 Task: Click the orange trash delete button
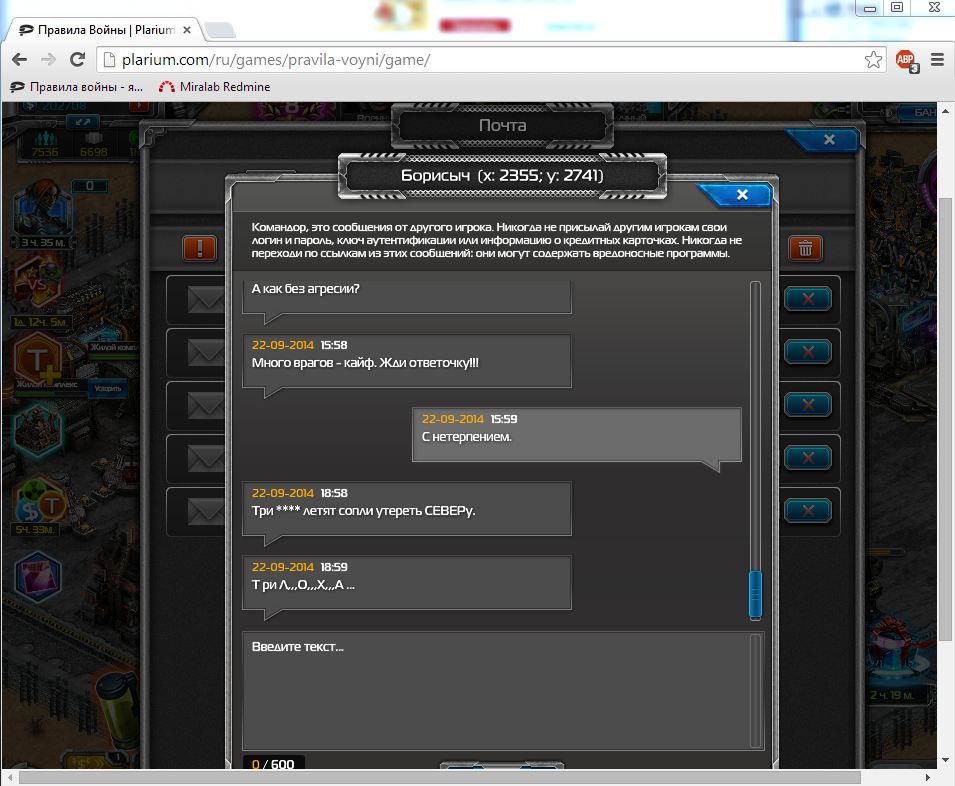pyautogui.click(x=805, y=248)
